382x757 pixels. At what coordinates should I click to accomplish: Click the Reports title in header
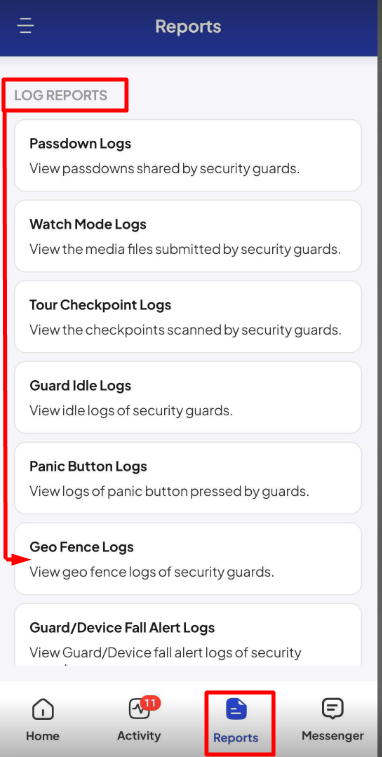coord(188,26)
